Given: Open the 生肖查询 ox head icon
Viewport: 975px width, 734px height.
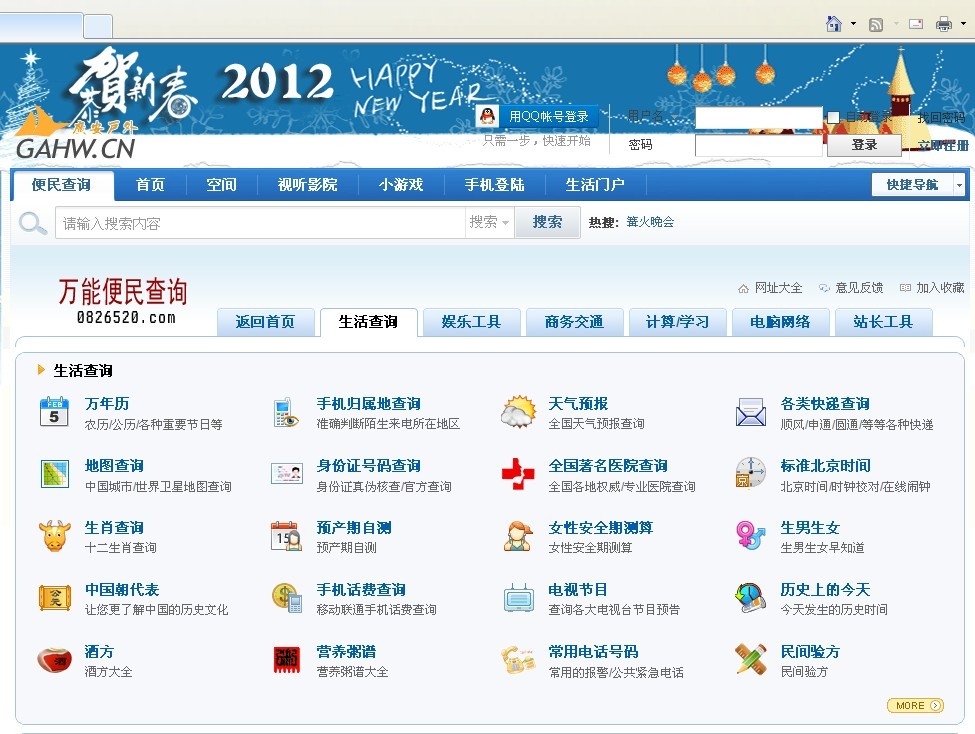Looking at the screenshot, I should pos(54,536).
